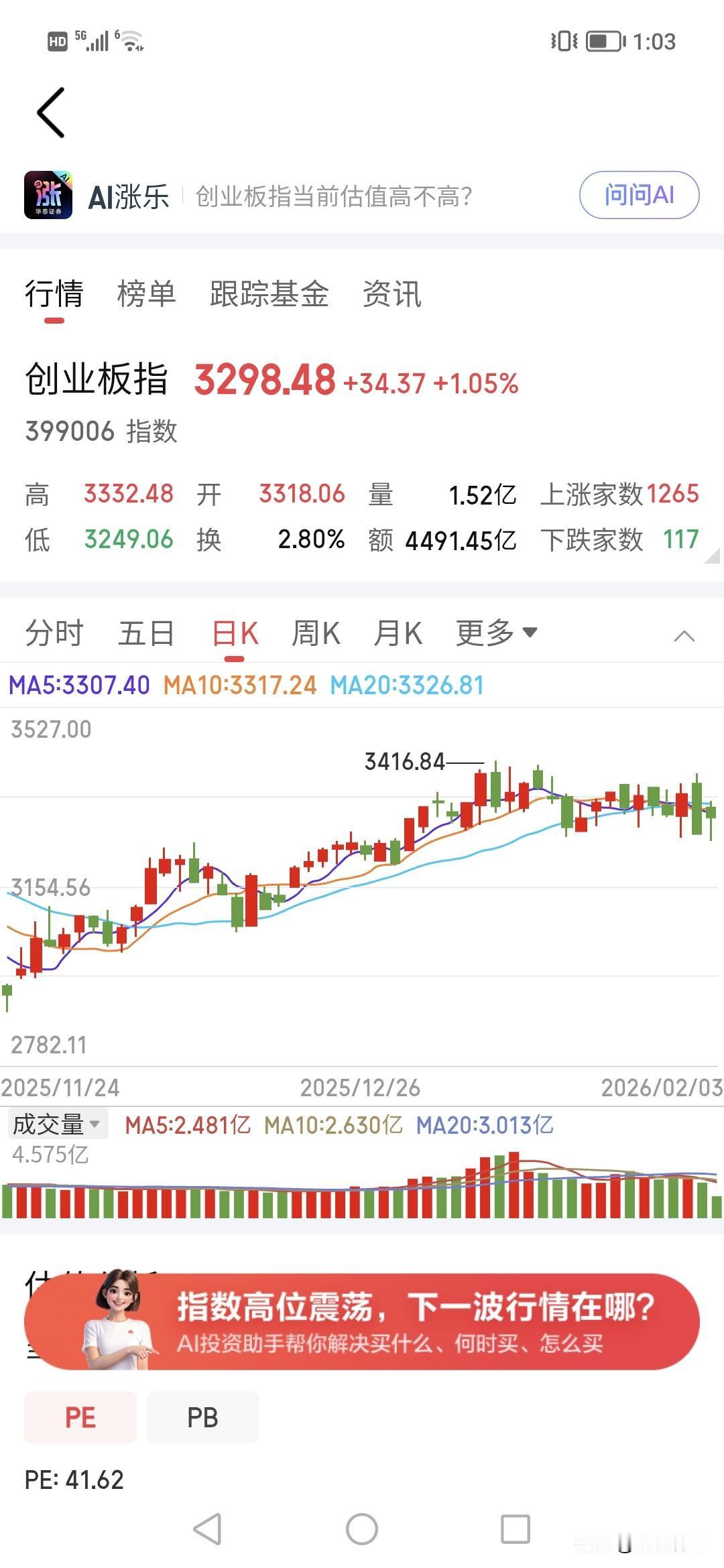Open suggested question 创业板指当前估值高不高?

334,196
